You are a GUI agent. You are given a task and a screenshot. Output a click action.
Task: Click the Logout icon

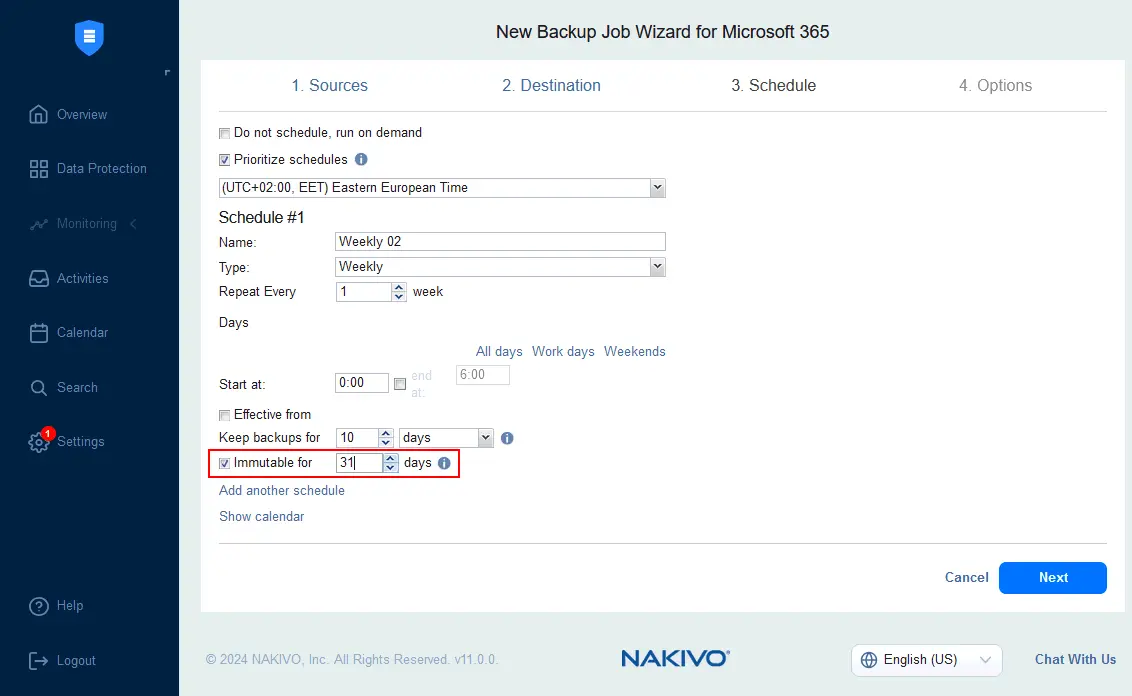[38, 661]
